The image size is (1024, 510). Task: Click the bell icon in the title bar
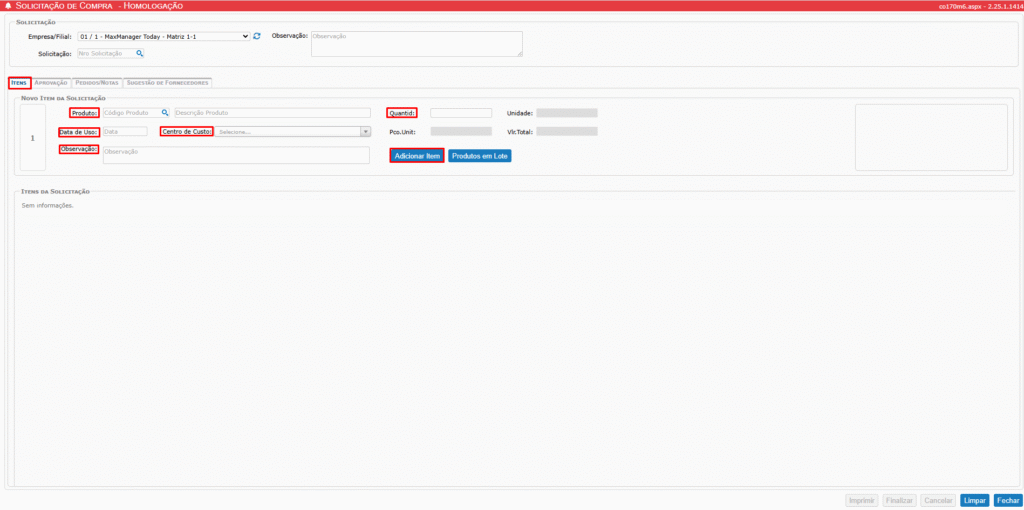tap(8, 6)
